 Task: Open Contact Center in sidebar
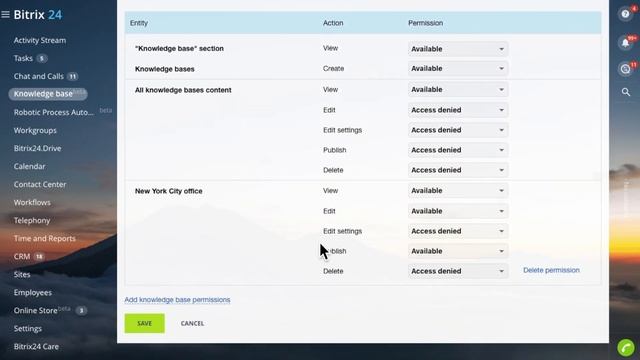tap(40, 184)
